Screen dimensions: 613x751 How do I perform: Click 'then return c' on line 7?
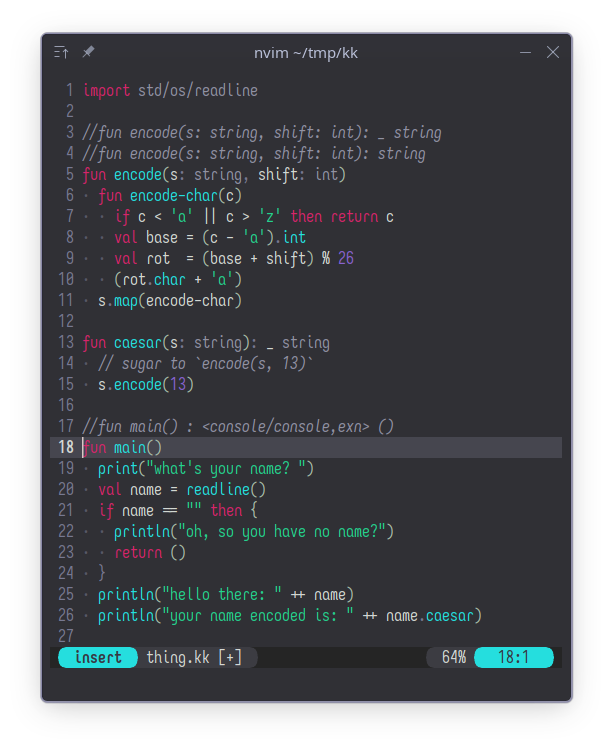coord(342,216)
